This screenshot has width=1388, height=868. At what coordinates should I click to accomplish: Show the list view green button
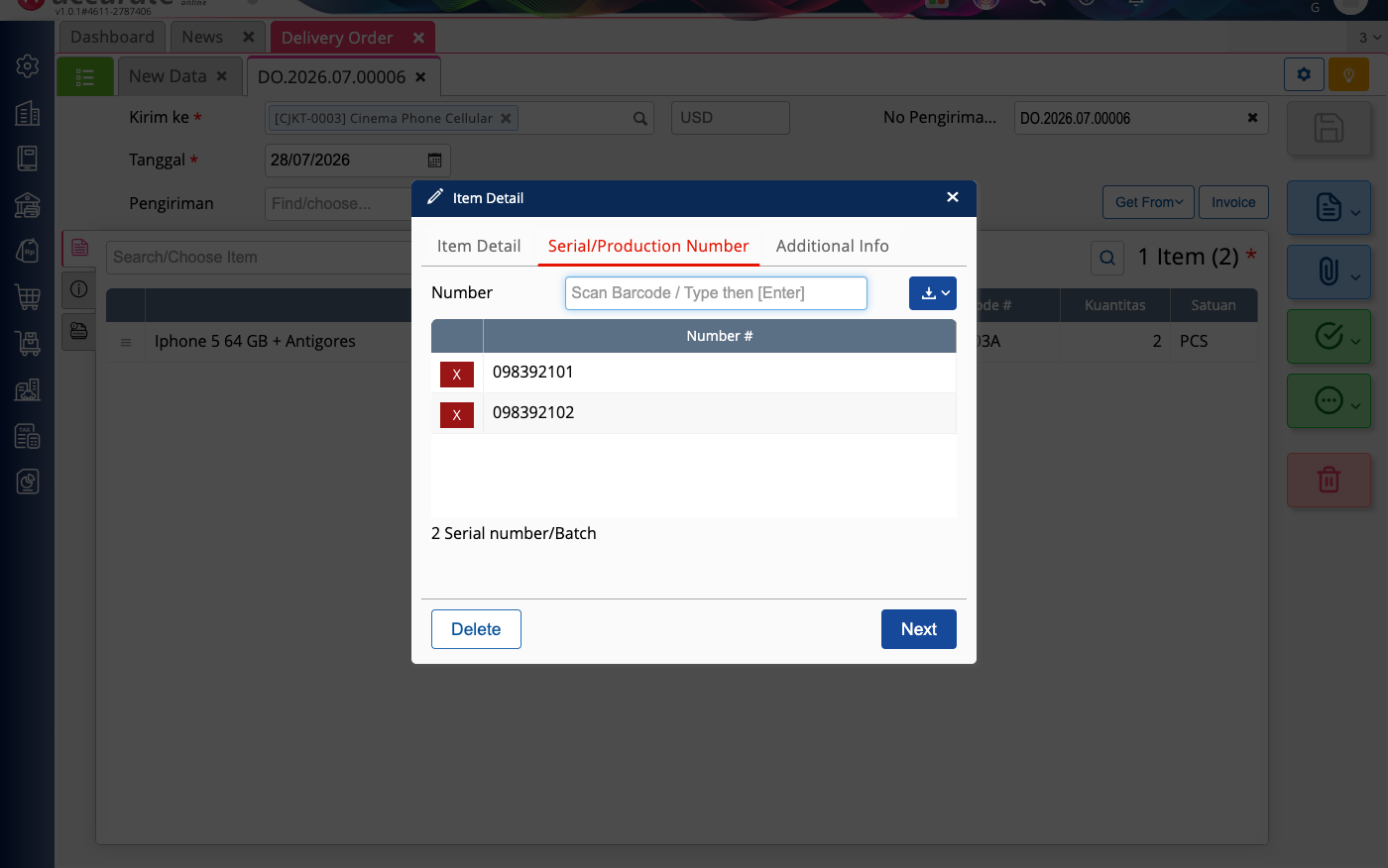click(x=85, y=76)
